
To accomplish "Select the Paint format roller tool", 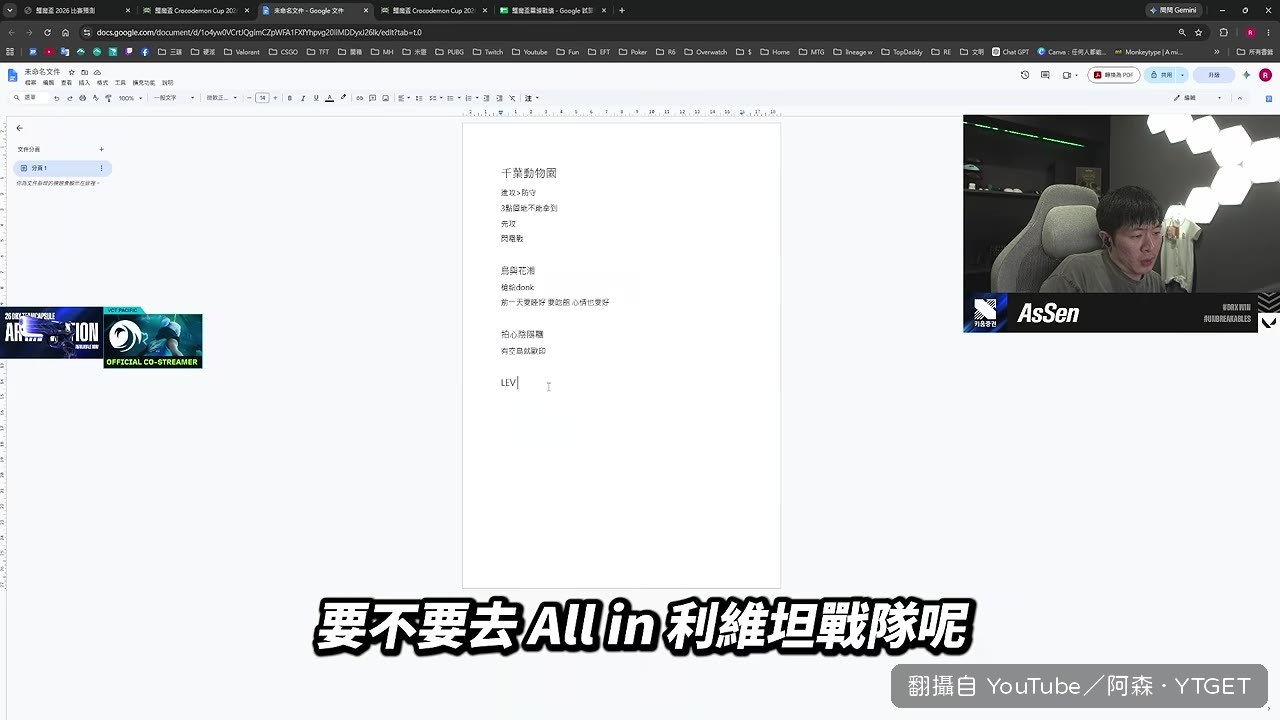I will 108,98.
